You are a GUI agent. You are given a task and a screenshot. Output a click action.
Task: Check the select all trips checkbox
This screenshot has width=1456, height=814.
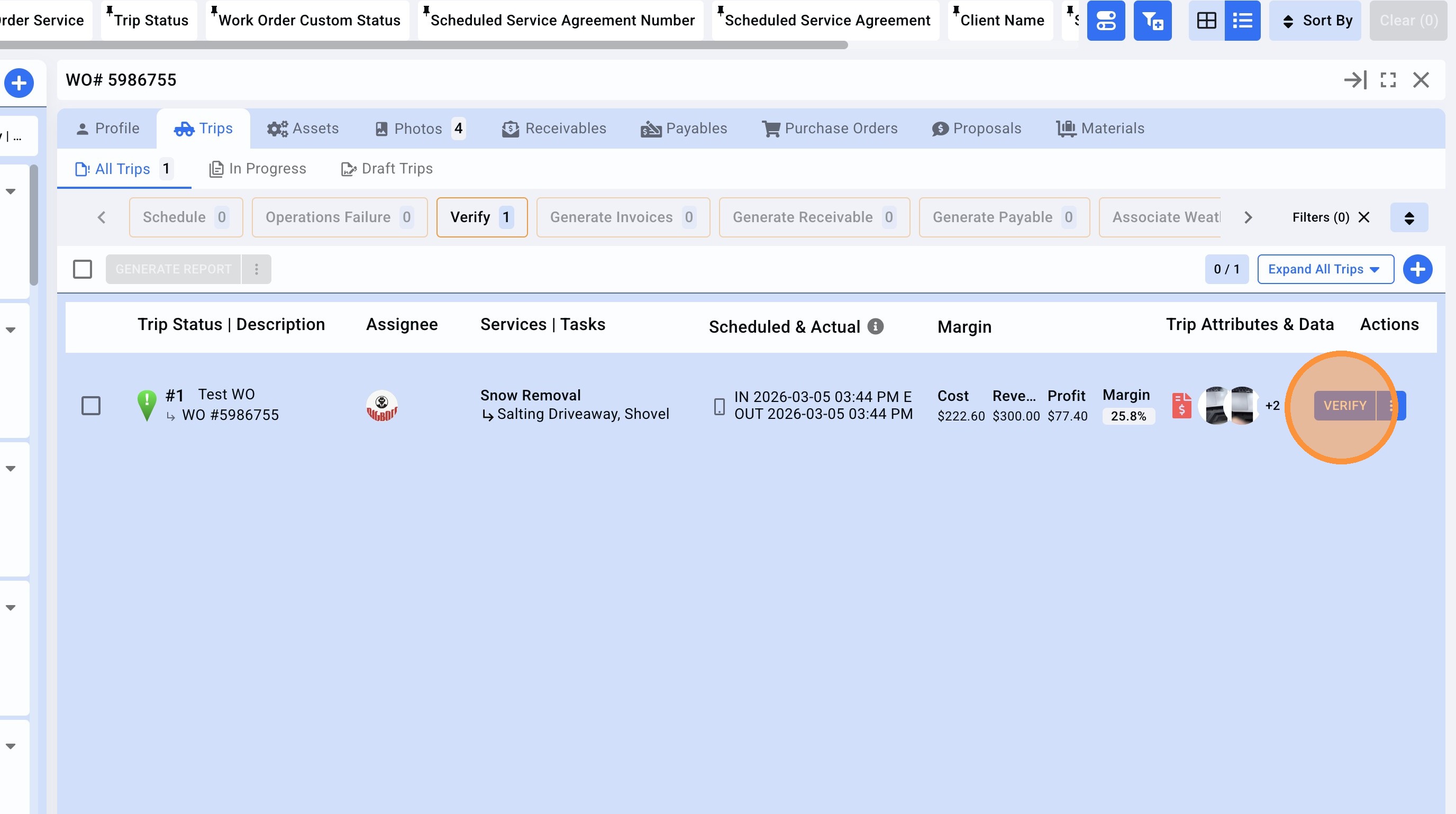[83, 269]
